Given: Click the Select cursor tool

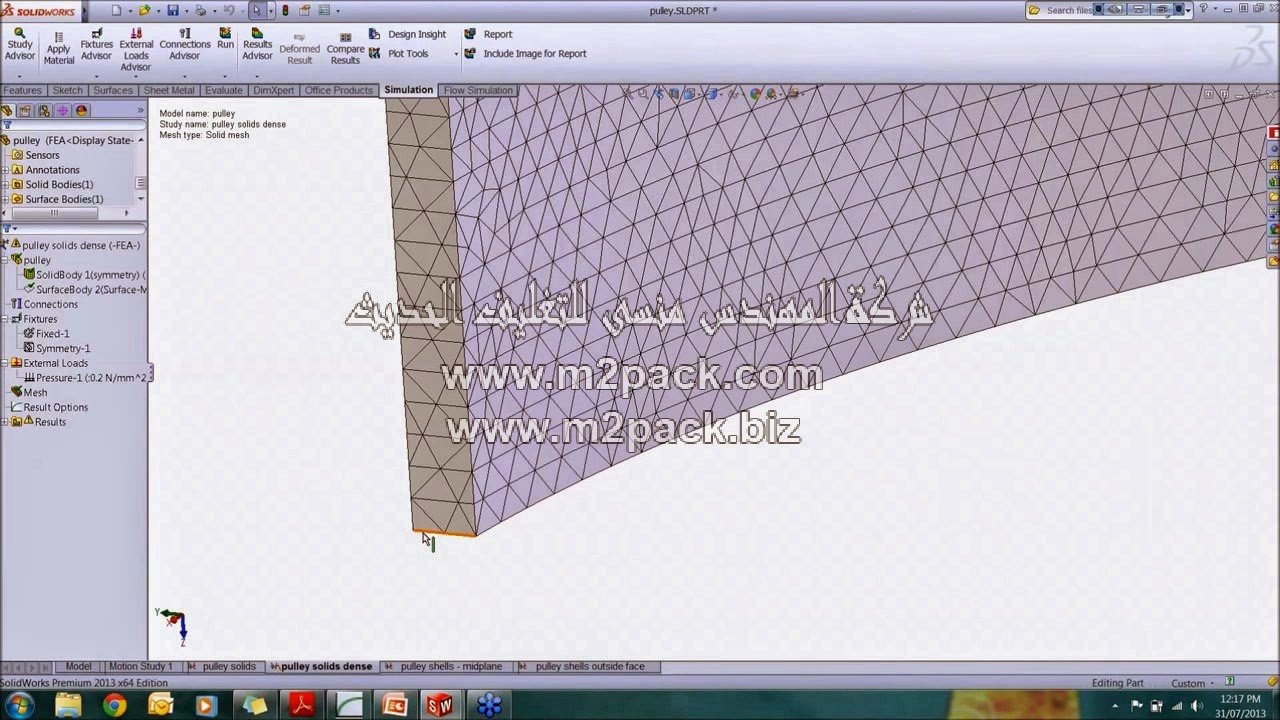Looking at the screenshot, I should click(x=257, y=10).
